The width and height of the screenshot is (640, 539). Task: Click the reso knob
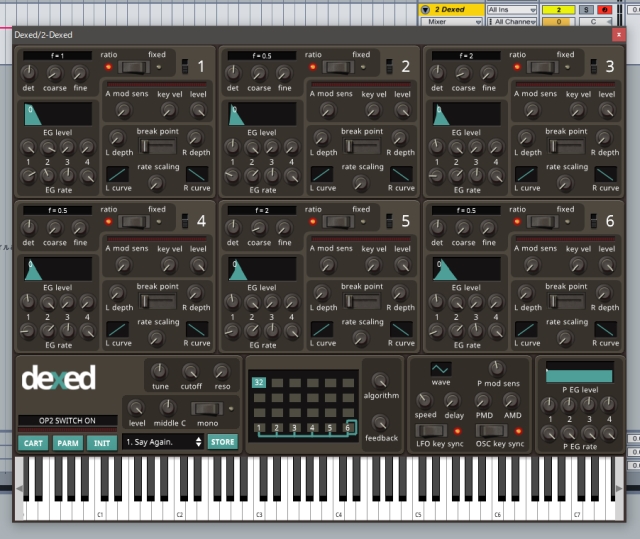[x=221, y=372]
